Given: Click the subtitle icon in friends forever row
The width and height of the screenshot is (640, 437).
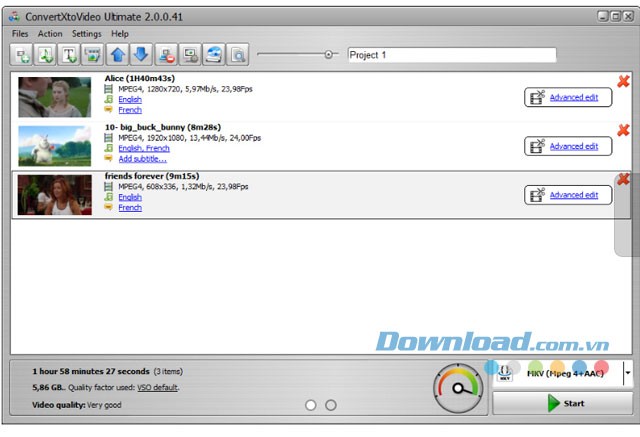Looking at the screenshot, I should pos(108,207).
